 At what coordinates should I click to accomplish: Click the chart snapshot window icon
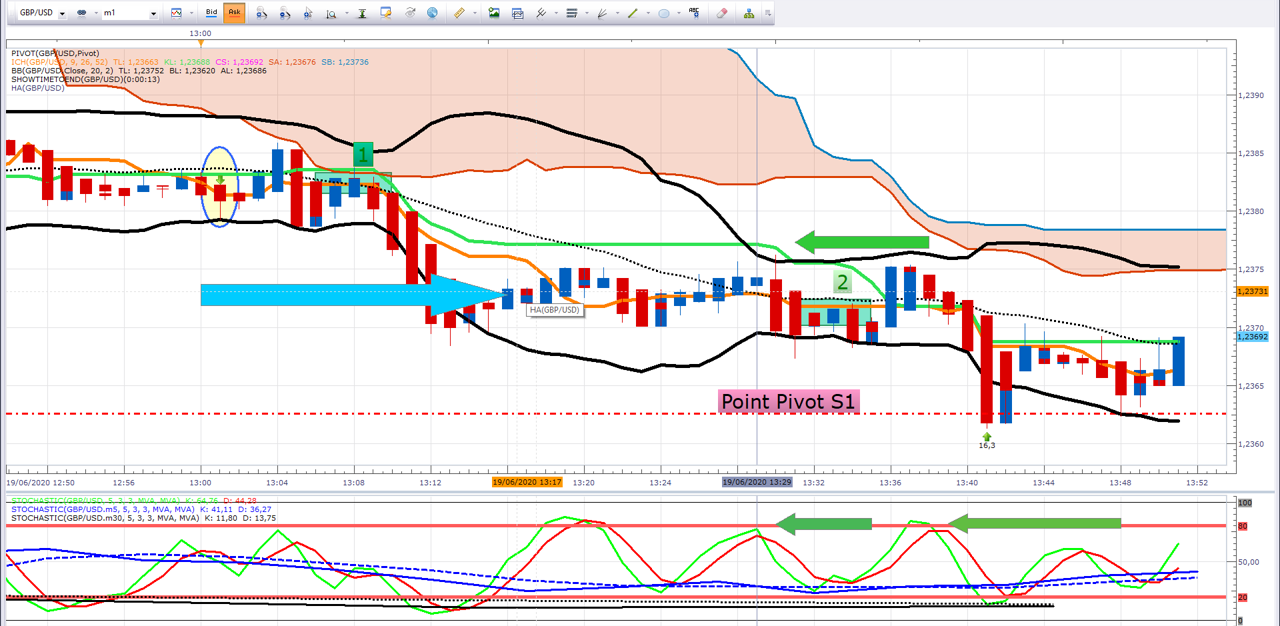[x=519, y=14]
